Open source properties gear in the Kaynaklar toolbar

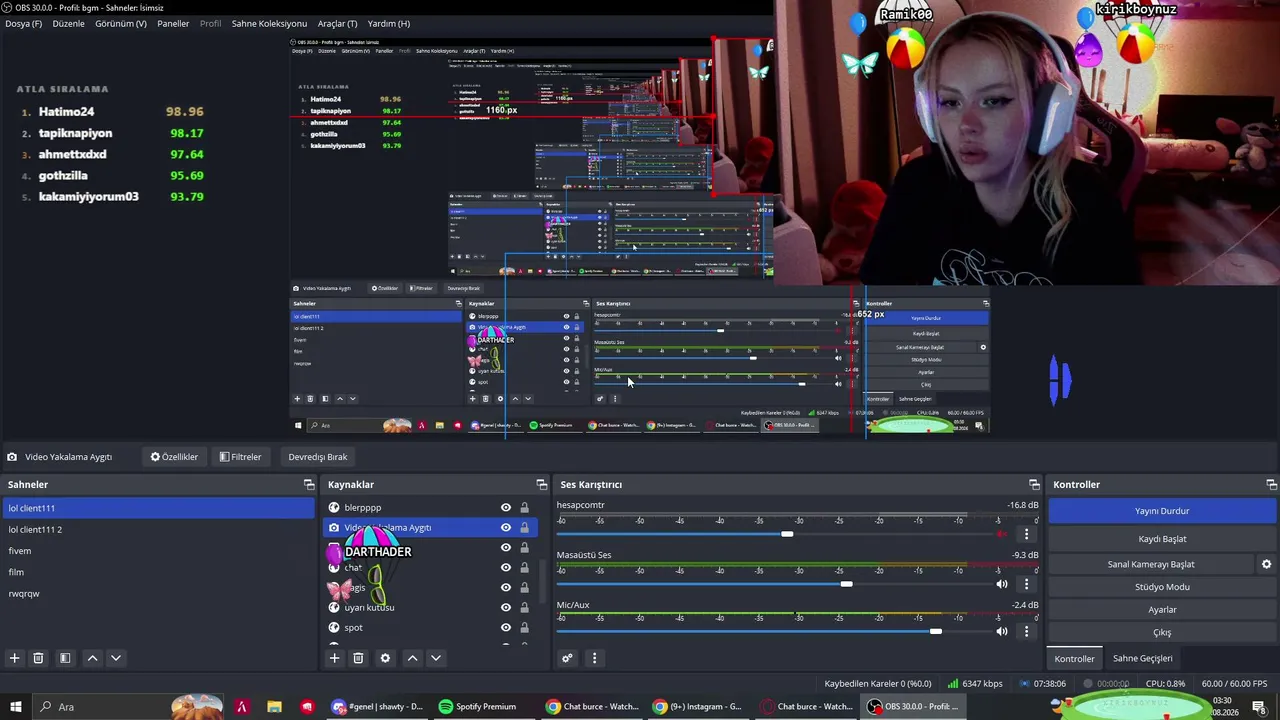pos(385,658)
